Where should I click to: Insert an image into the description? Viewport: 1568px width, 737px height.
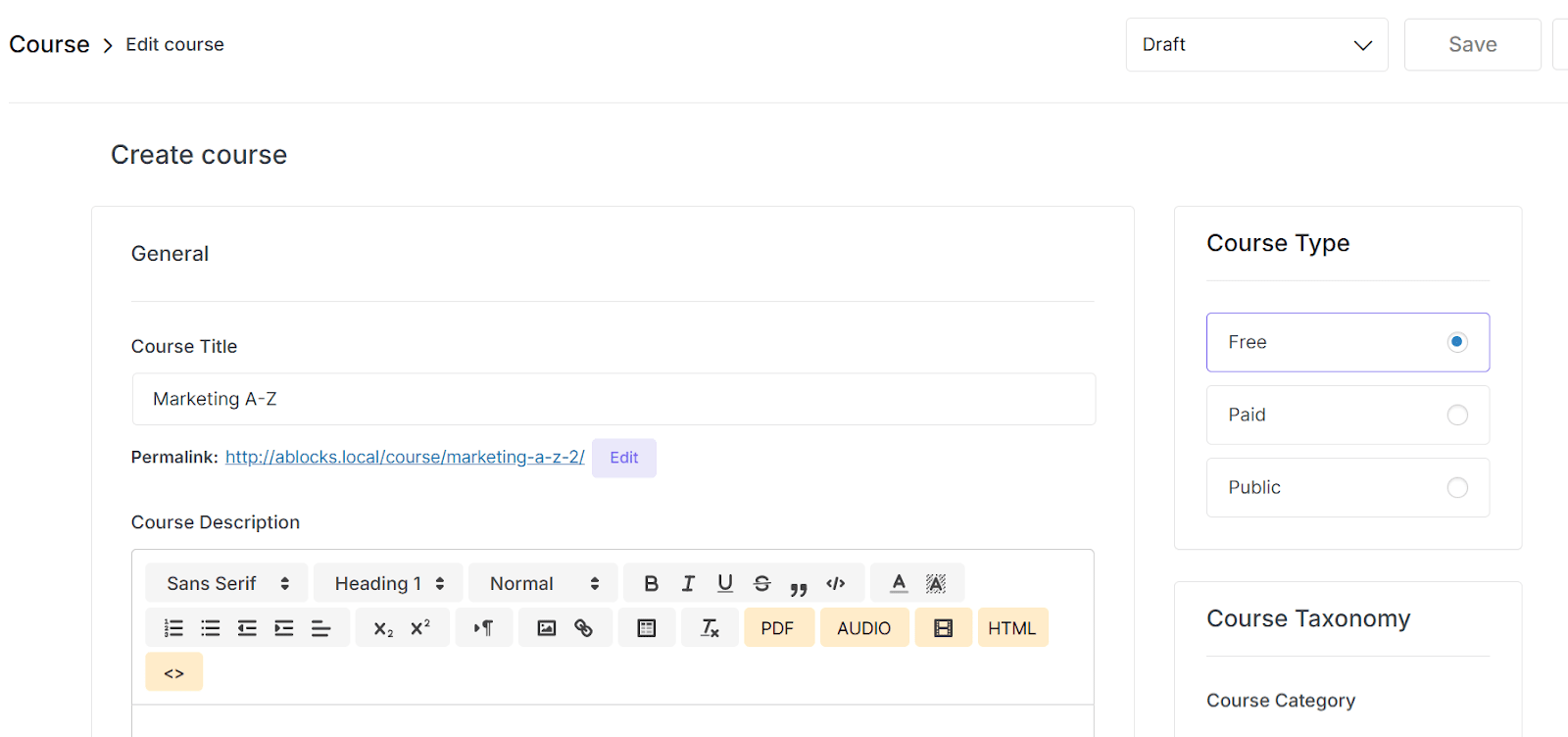click(x=547, y=628)
